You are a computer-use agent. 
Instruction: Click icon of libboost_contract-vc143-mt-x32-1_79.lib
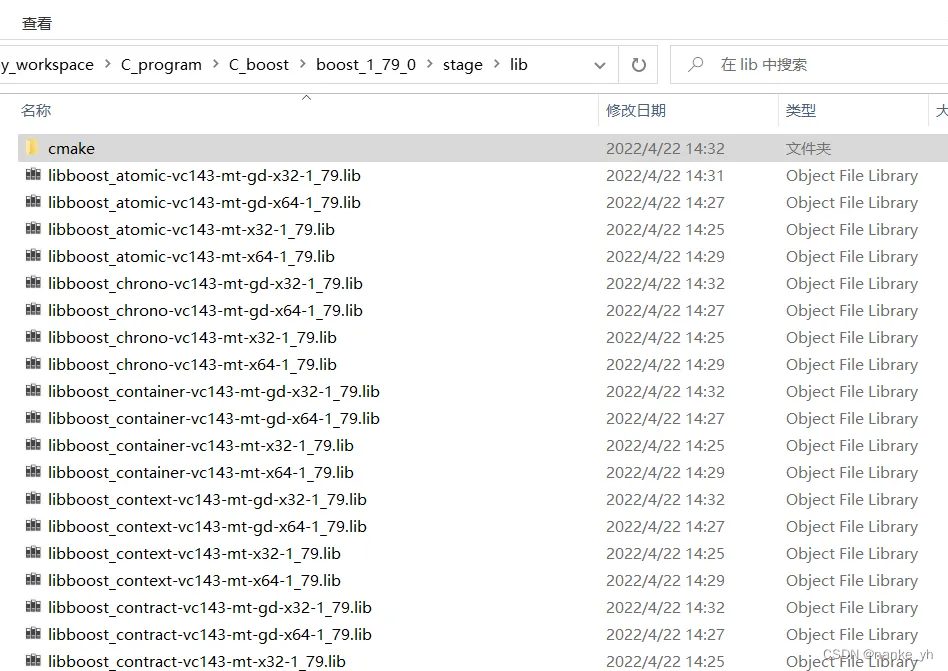click(33, 660)
